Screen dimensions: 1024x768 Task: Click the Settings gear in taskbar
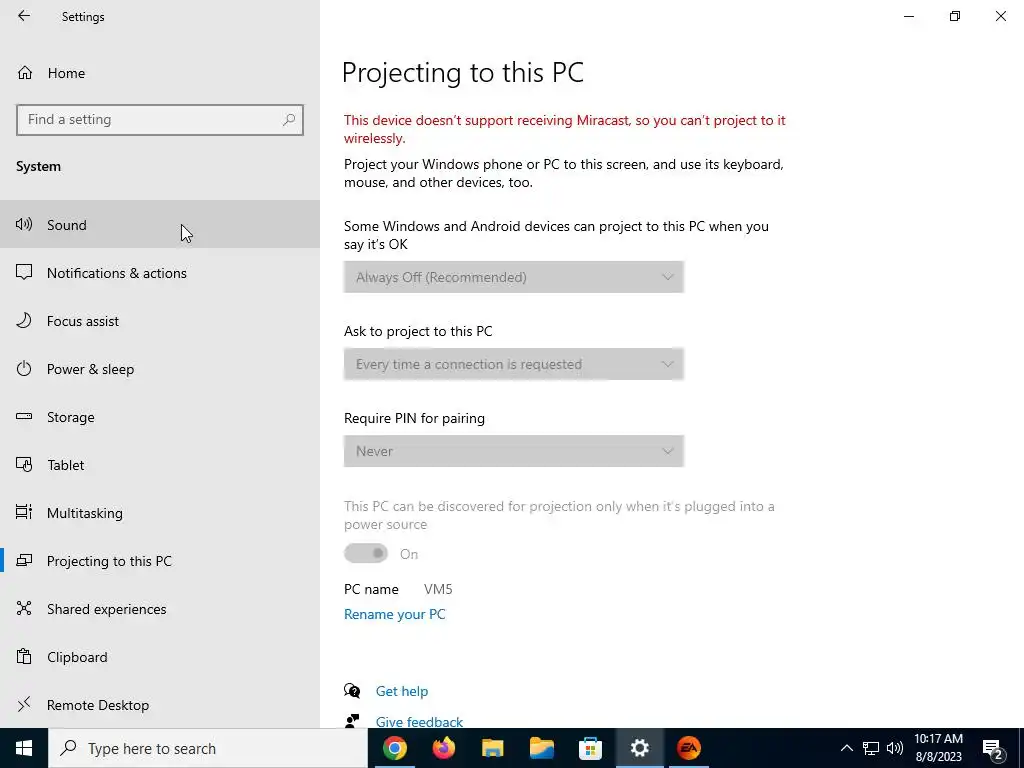click(639, 748)
